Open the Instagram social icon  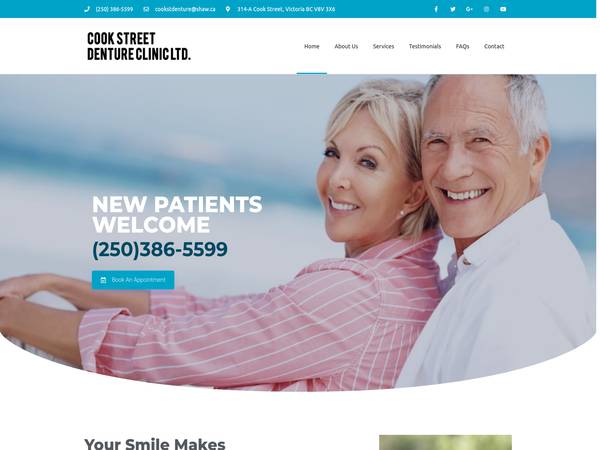[486, 9]
